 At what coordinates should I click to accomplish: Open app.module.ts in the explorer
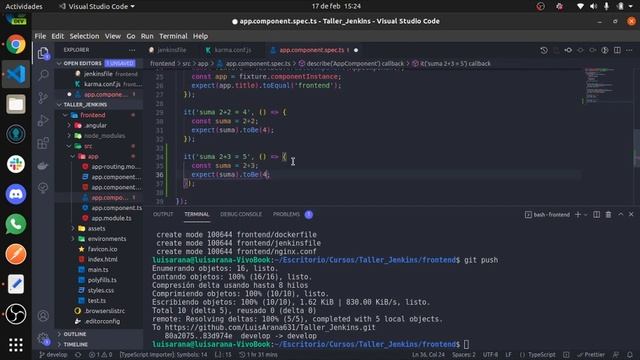pos(111,218)
